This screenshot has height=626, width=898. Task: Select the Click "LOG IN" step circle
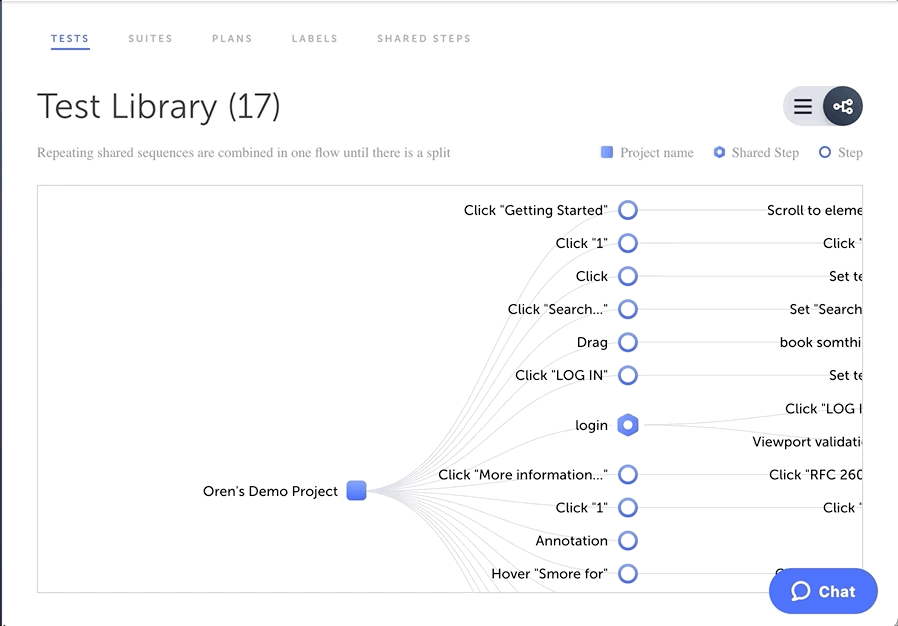[x=628, y=376]
